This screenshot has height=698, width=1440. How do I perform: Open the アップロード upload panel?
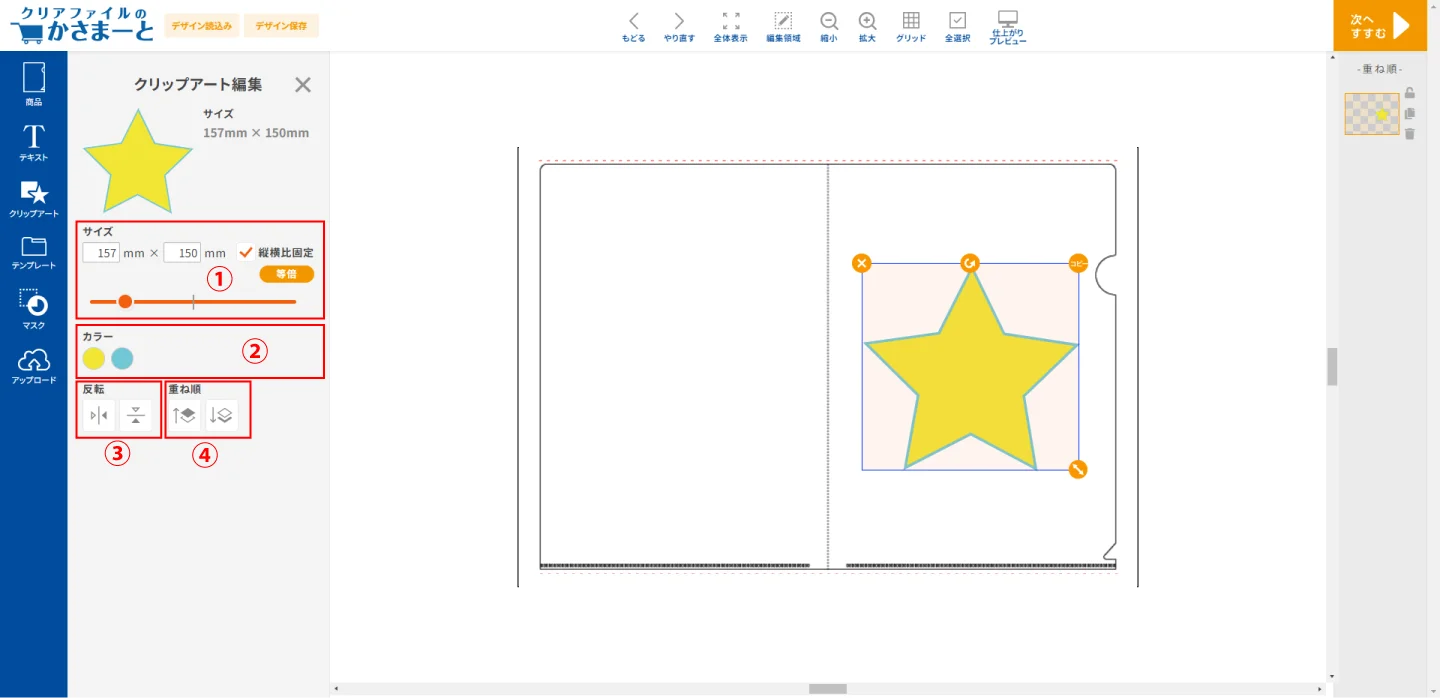[x=34, y=366]
